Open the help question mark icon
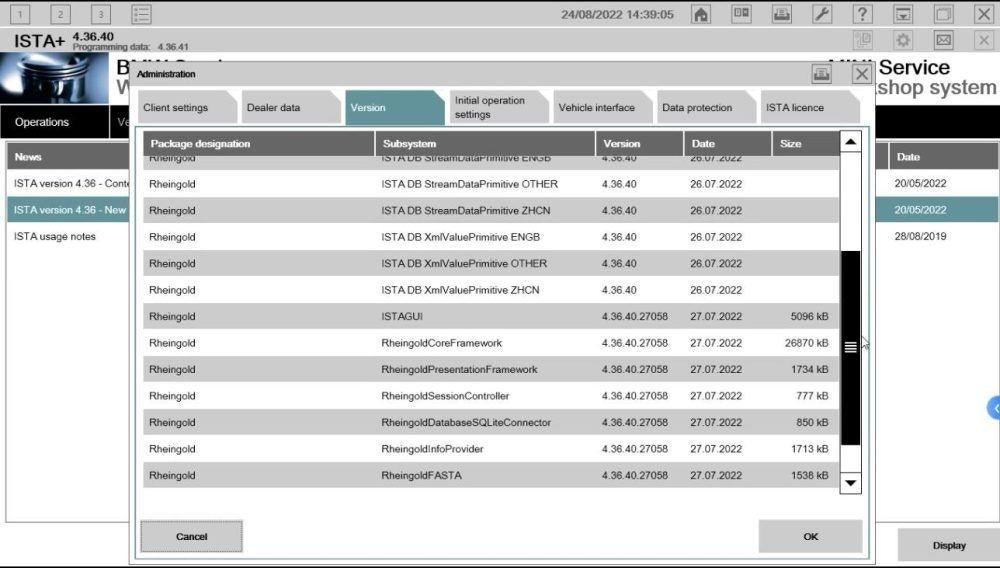The image size is (1000, 568). [862, 14]
